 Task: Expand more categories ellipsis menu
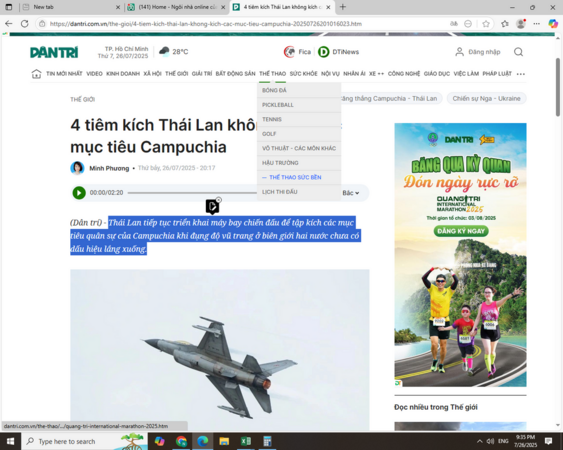pos(521,74)
